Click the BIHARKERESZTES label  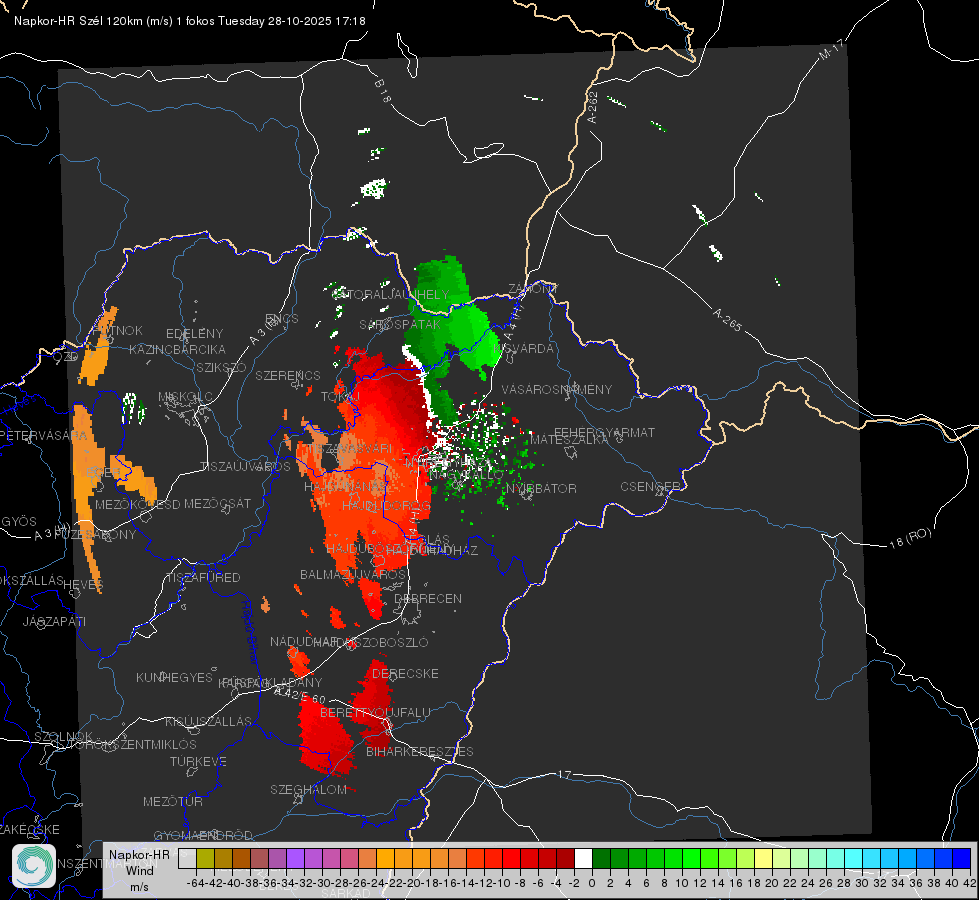click(420, 751)
